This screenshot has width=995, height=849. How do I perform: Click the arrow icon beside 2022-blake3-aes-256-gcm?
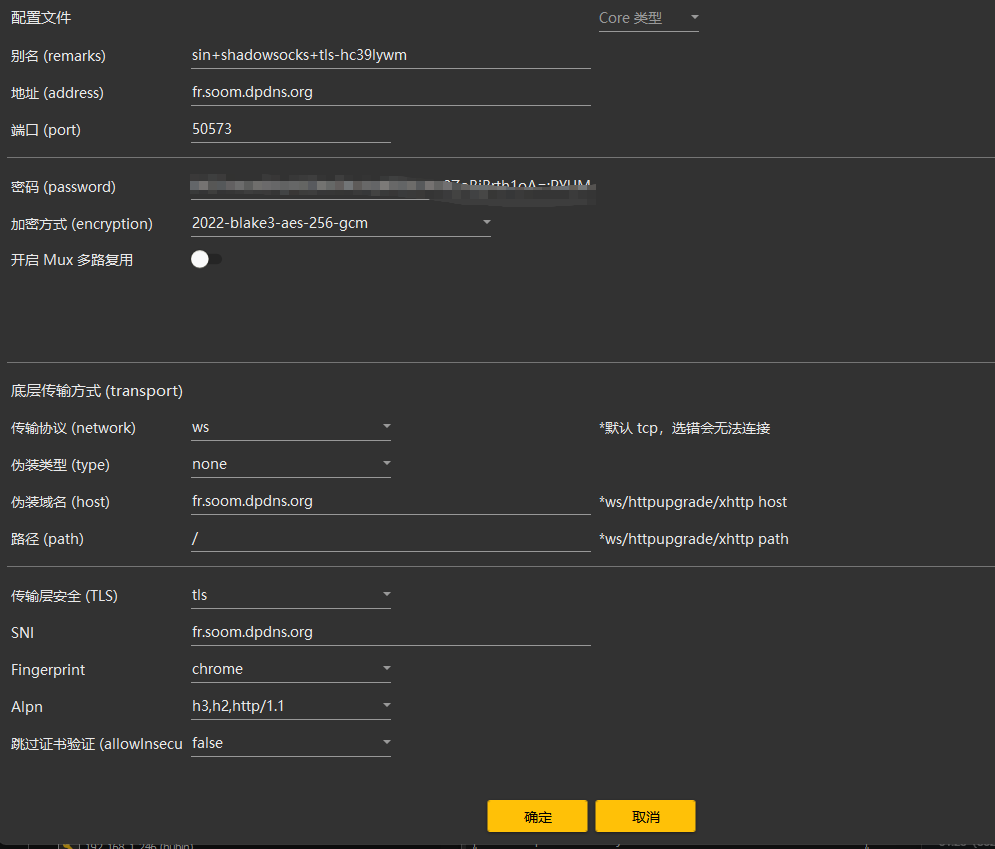click(486, 223)
